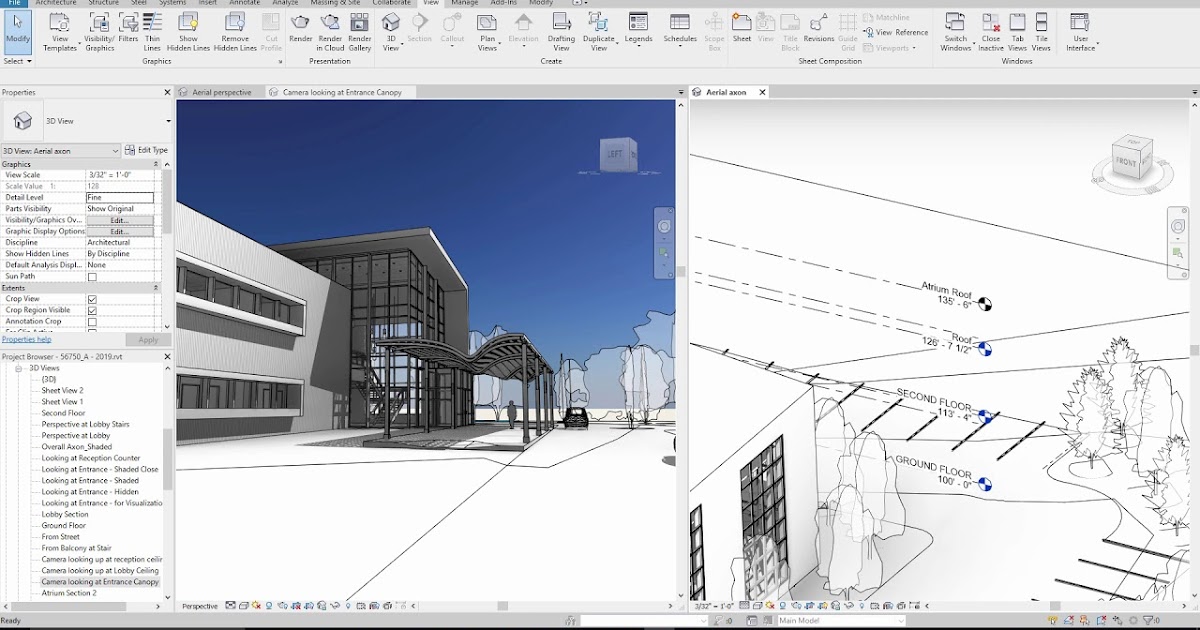Create a new Drafting View
This screenshot has height=630, width=1200.
[x=561, y=30]
